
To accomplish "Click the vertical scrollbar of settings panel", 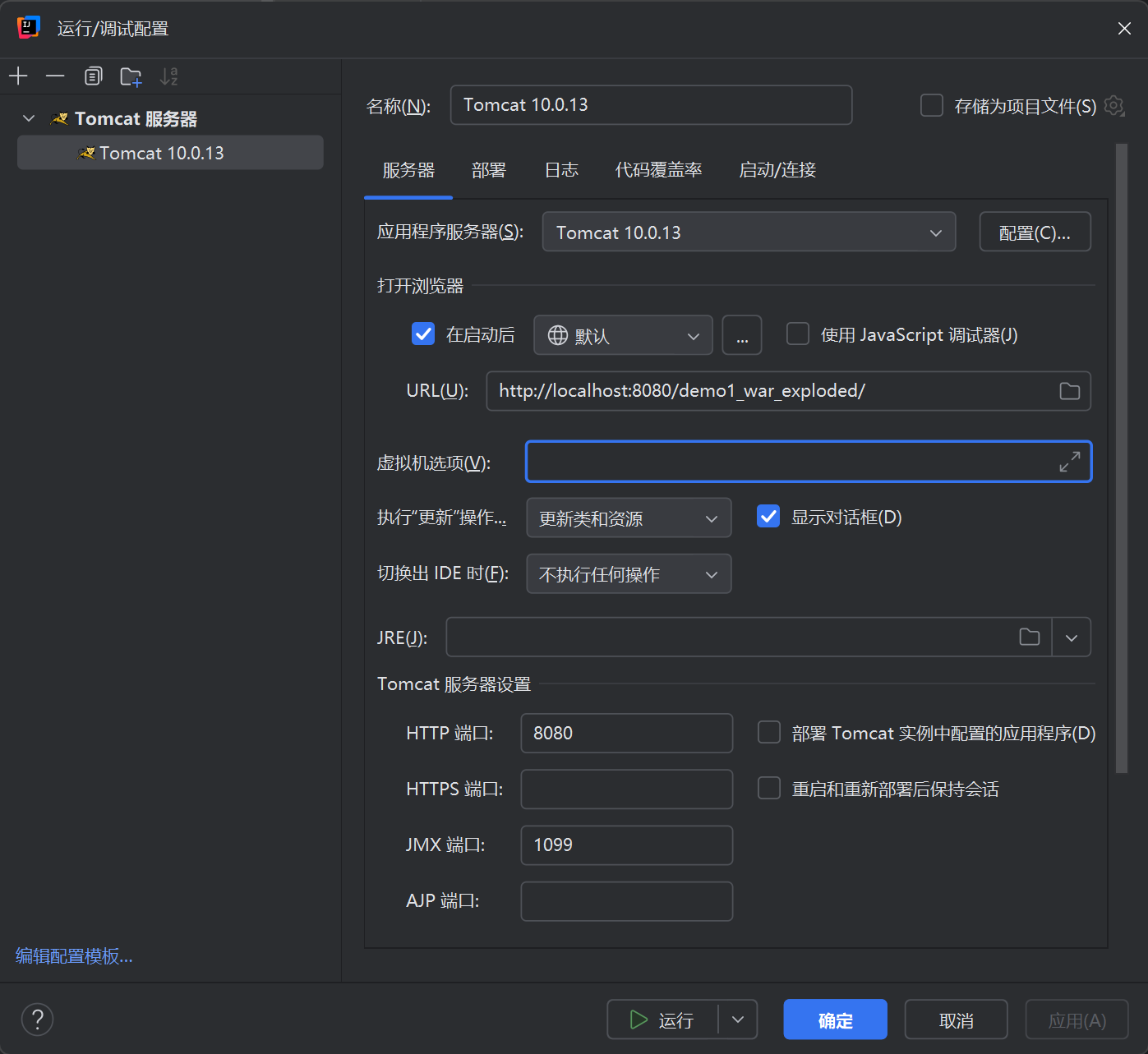I will coord(1122,458).
